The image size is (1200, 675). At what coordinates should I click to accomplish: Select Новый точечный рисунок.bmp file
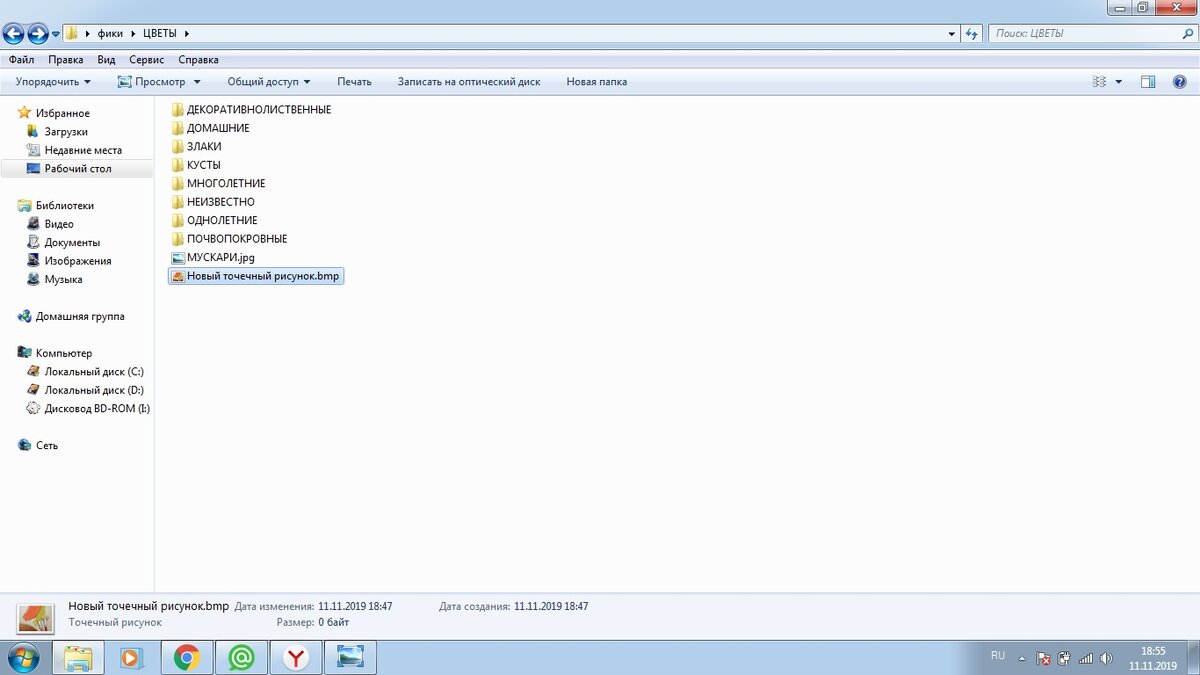pos(256,276)
